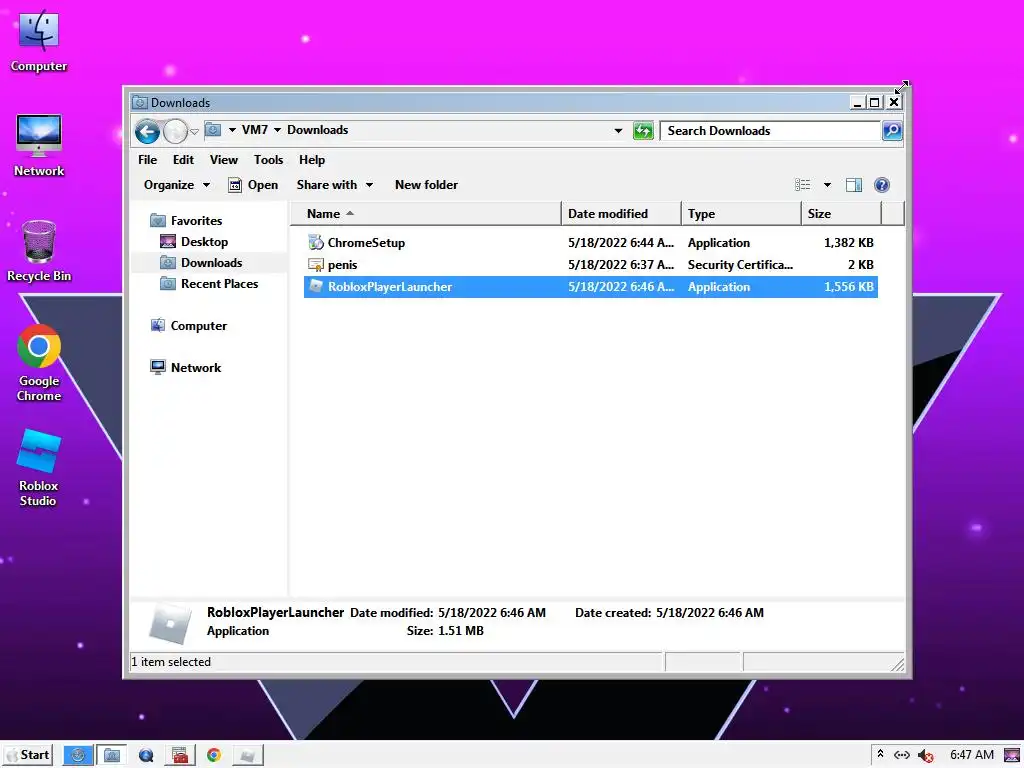Sort by Date modified column header
Screen dimensions: 1024x768
pyautogui.click(x=621, y=214)
